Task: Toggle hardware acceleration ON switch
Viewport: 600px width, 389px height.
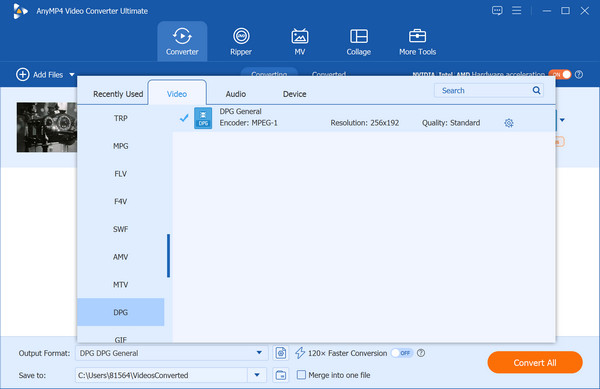Action: 559,75
